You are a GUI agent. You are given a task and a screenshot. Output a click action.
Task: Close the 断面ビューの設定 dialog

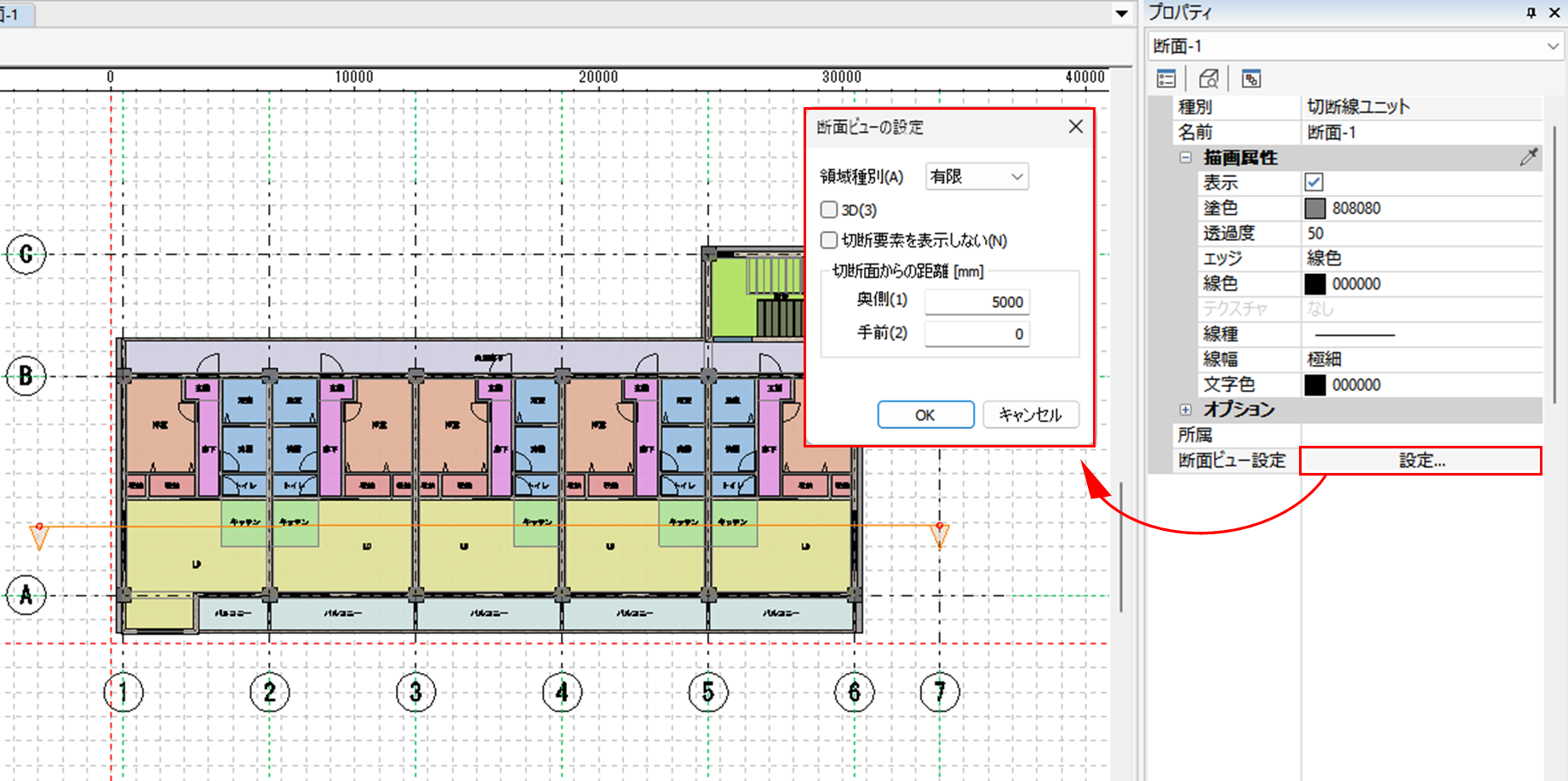[x=1076, y=127]
